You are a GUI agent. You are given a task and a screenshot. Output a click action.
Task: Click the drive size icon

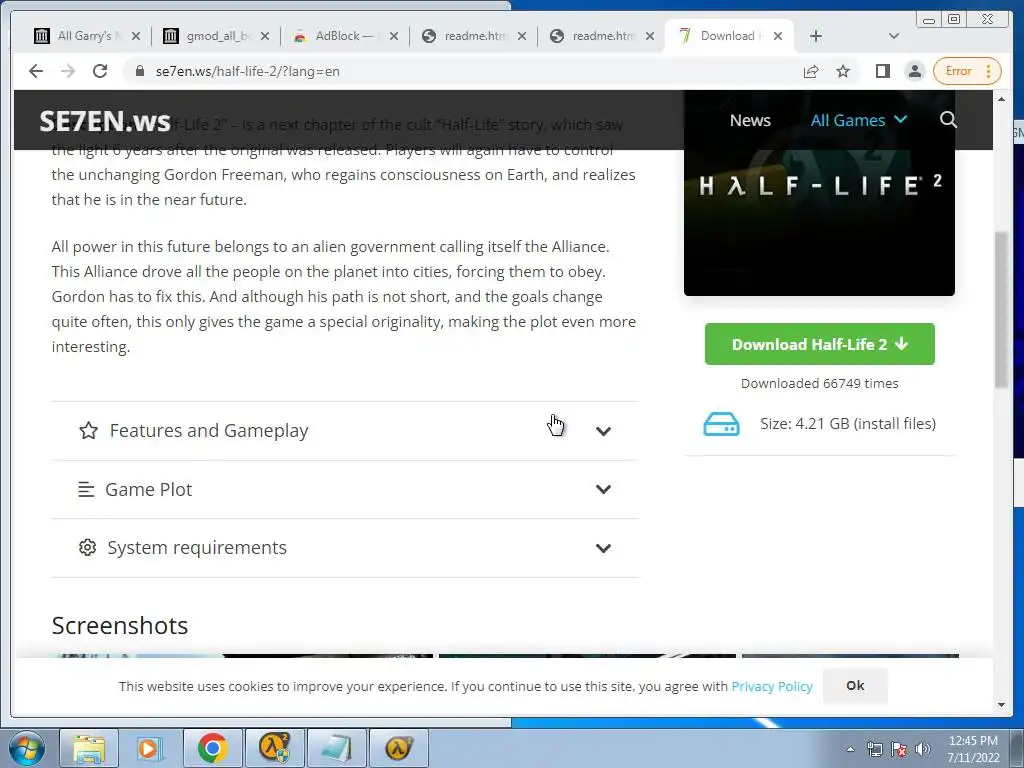pos(721,424)
